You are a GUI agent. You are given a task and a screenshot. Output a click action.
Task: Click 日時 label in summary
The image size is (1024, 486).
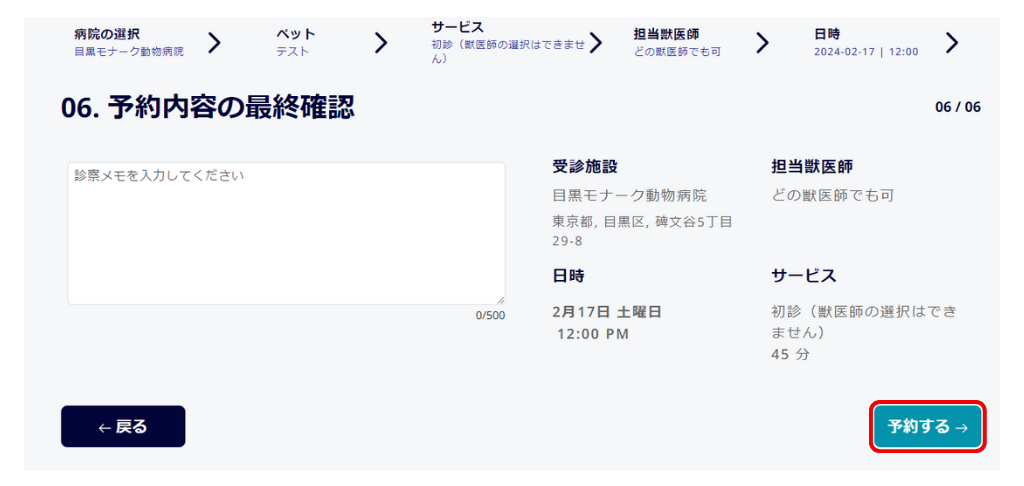[568, 276]
